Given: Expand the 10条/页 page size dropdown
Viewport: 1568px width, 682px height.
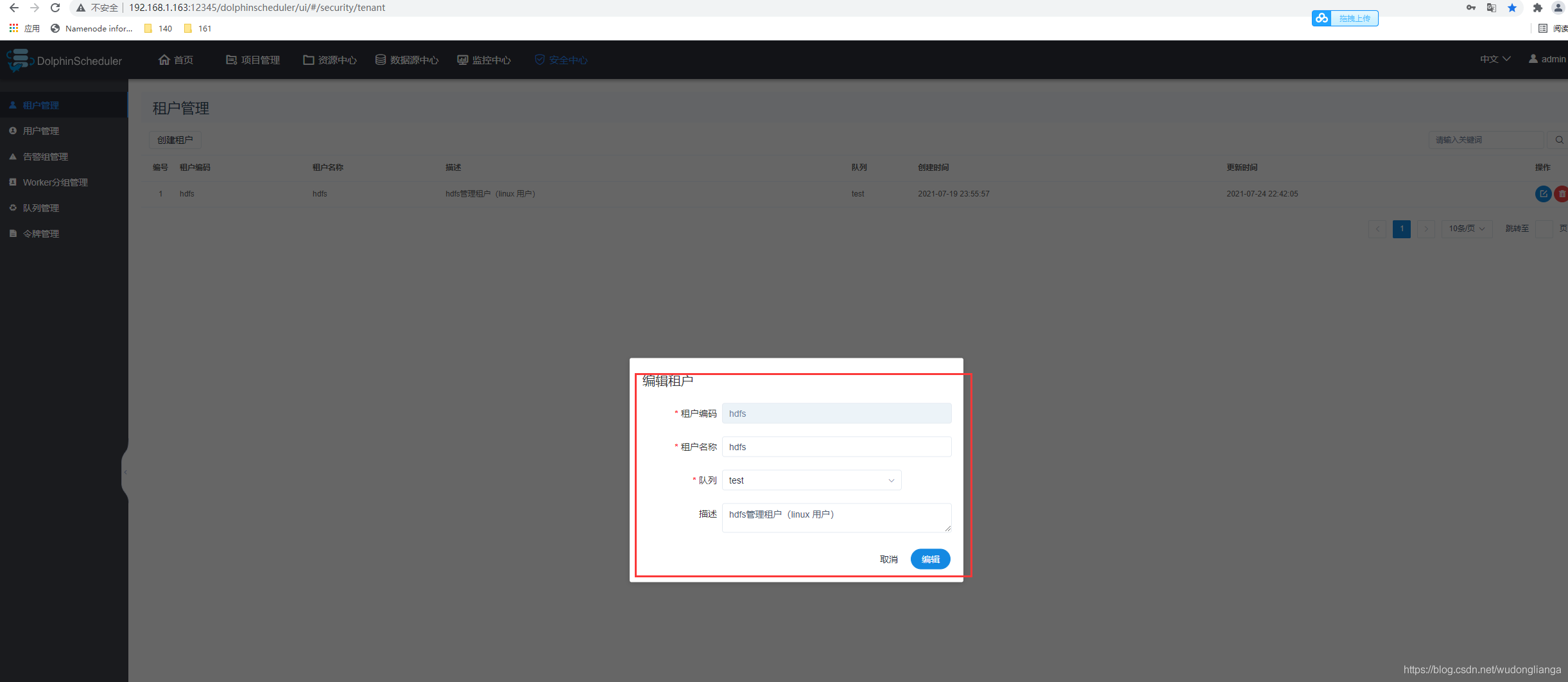Looking at the screenshot, I should click(x=1467, y=229).
